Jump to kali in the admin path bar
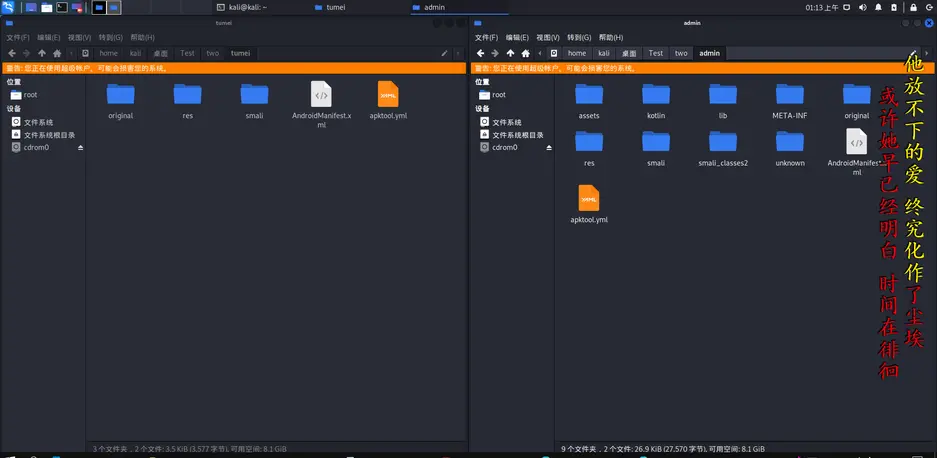937x458 pixels. tap(604, 53)
